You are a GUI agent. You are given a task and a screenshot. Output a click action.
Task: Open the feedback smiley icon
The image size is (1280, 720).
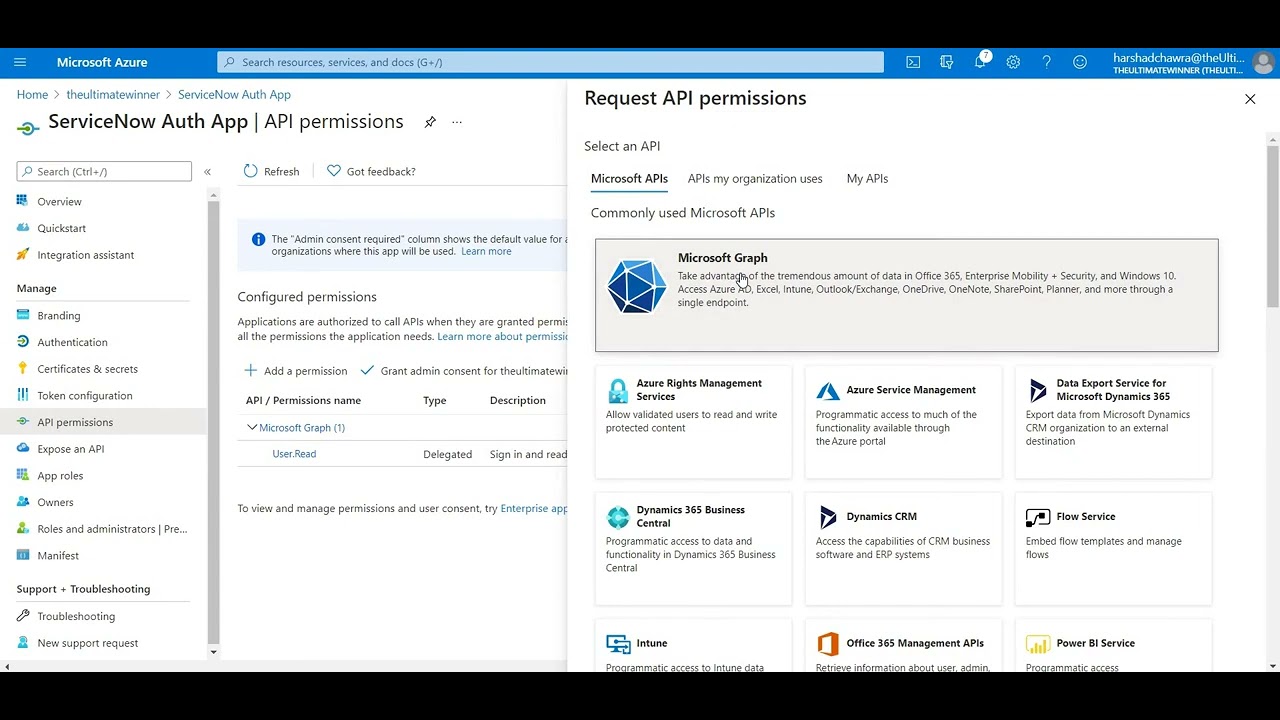(x=1080, y=62)
